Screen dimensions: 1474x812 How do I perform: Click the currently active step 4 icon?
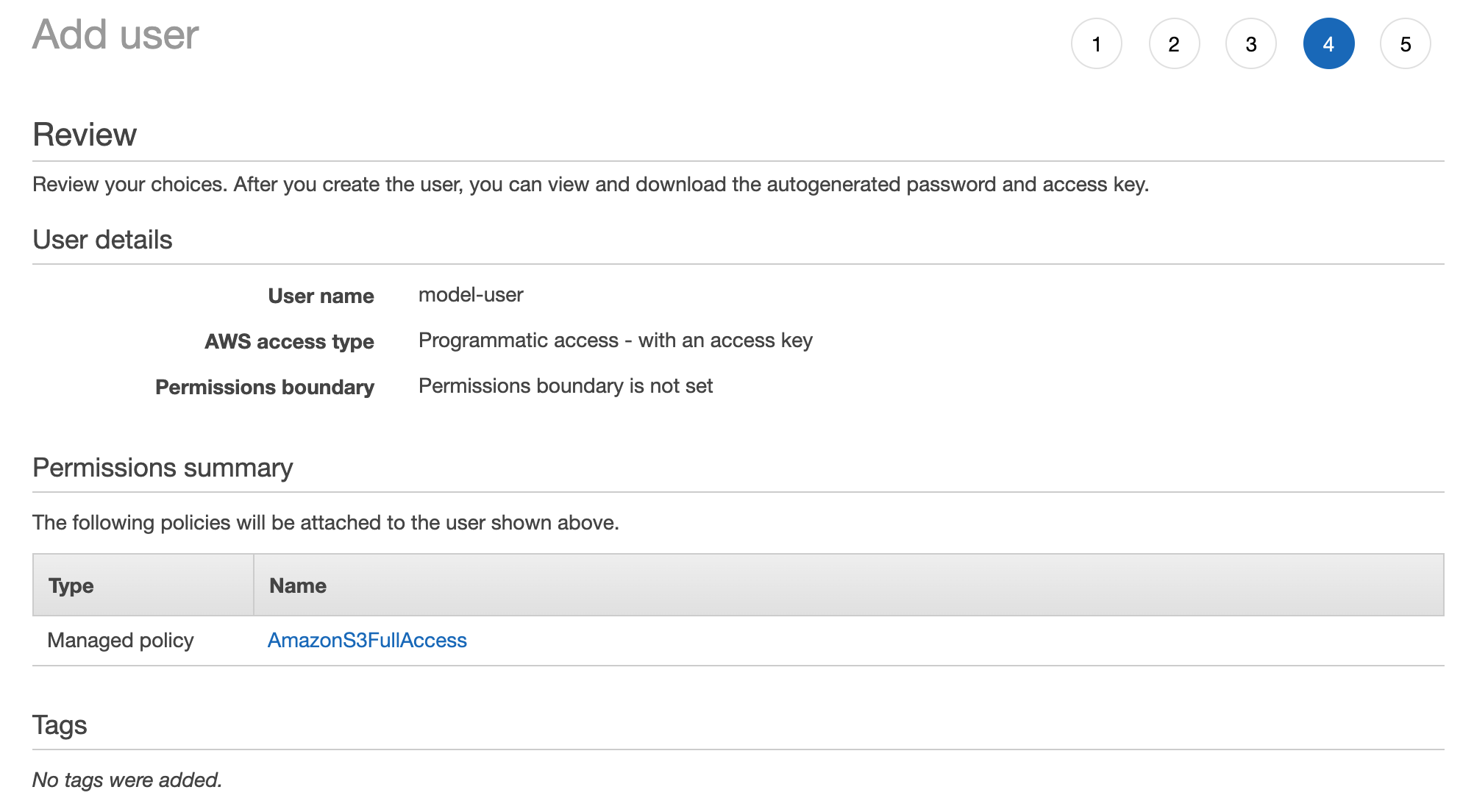pyautogui.click(x=1328, y=43)
